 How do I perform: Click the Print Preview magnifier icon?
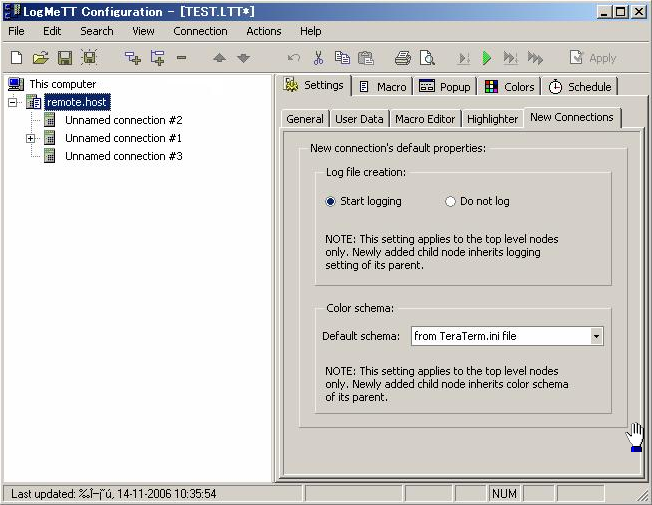coord(427,58)
